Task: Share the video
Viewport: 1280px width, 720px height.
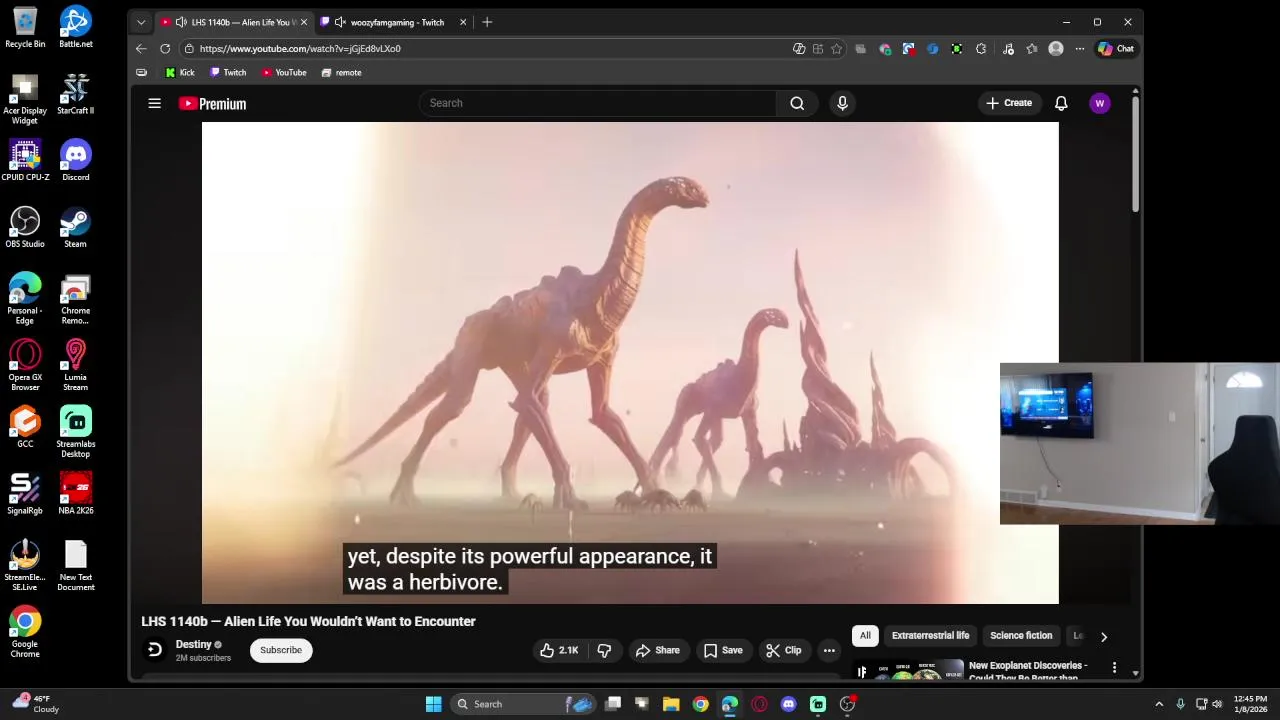Action: [657, 650]
